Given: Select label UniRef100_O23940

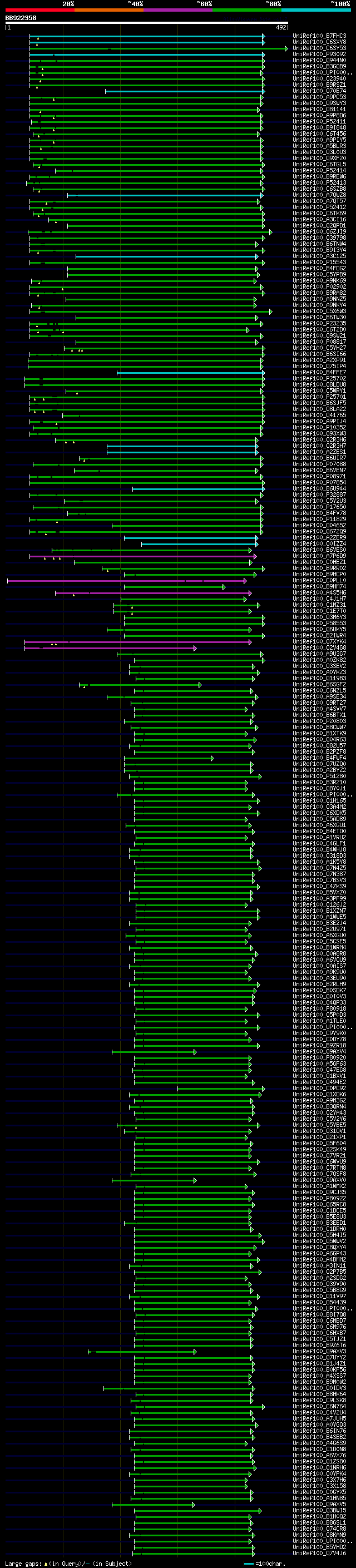Looking at the screenshot, I should 319,78.
